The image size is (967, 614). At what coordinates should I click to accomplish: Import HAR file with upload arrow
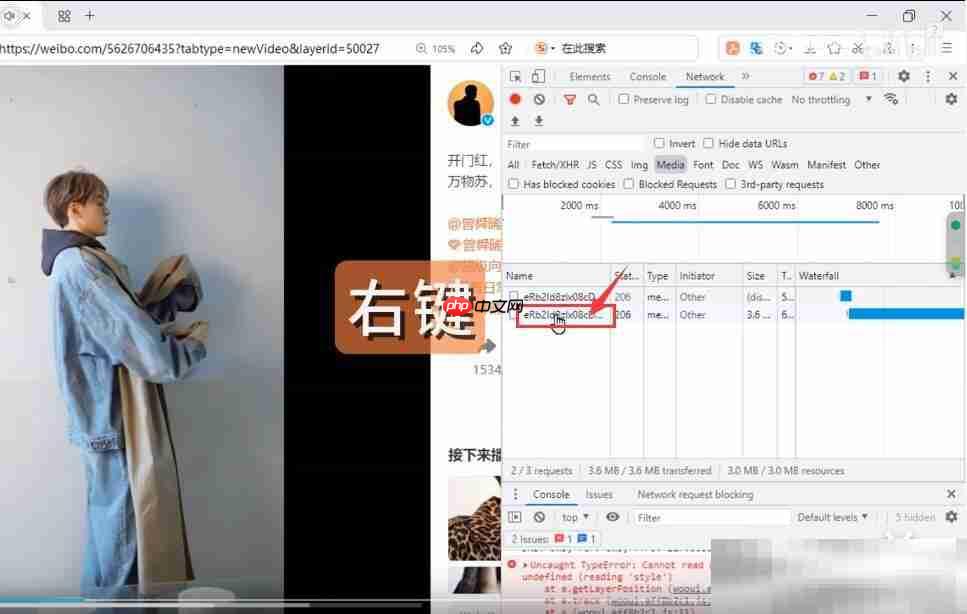tap(516, 121)
